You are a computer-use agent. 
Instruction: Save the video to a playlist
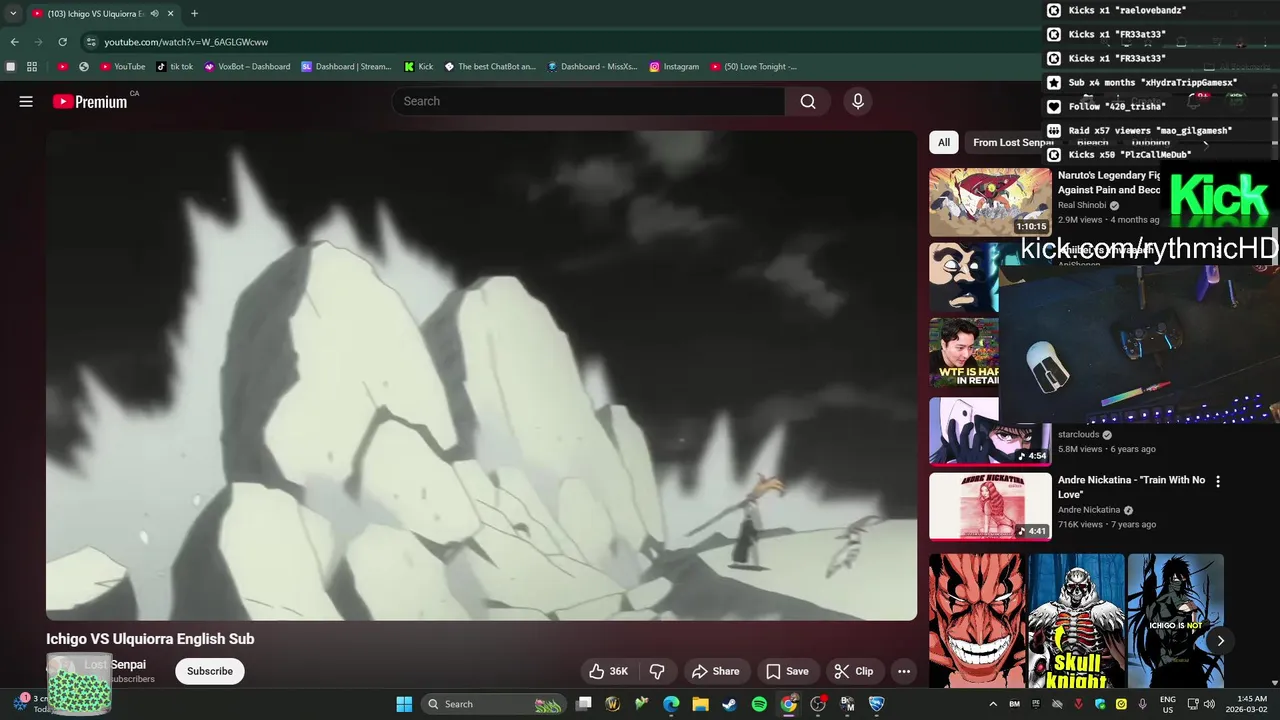pos(787,671)
